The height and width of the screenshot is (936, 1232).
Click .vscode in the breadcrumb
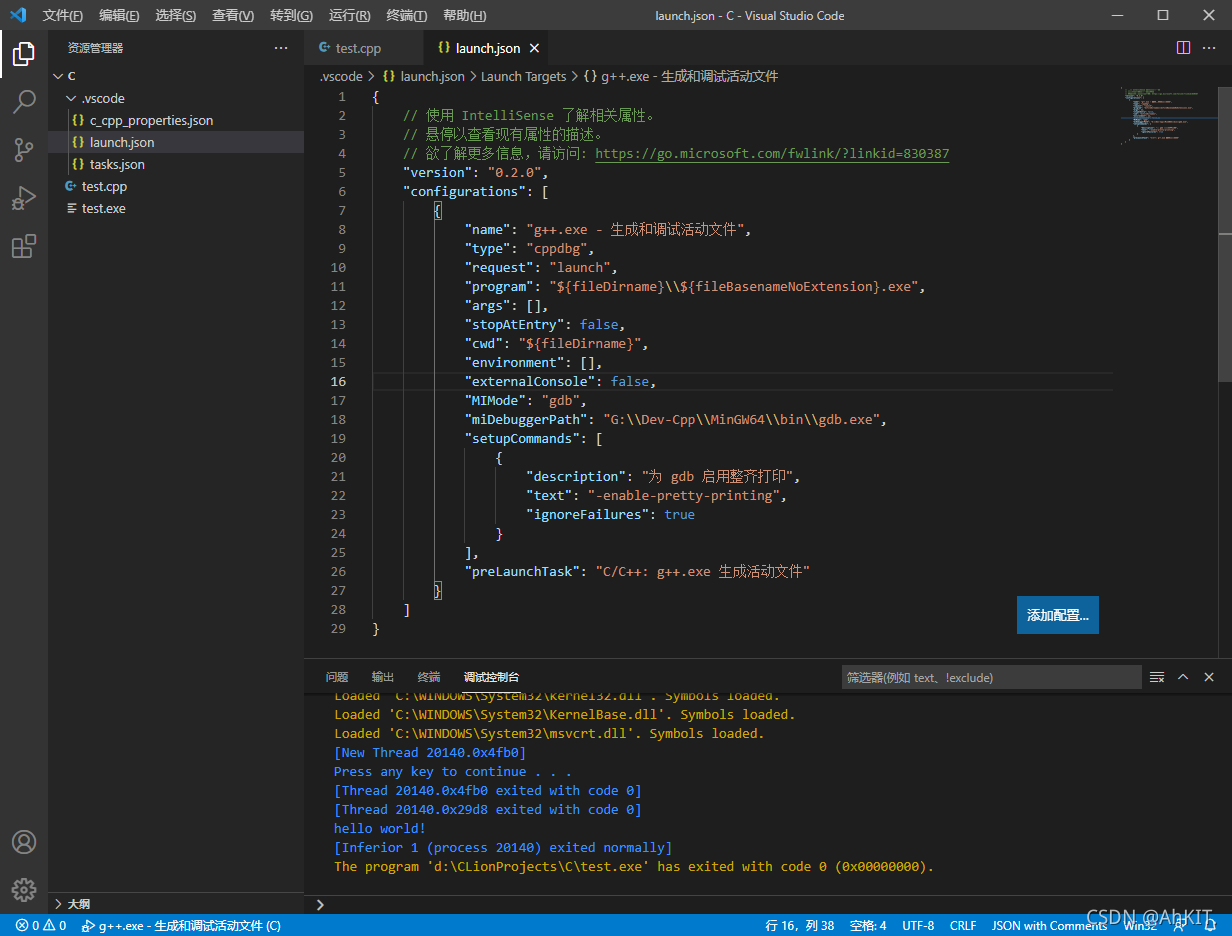coord(341,76)
